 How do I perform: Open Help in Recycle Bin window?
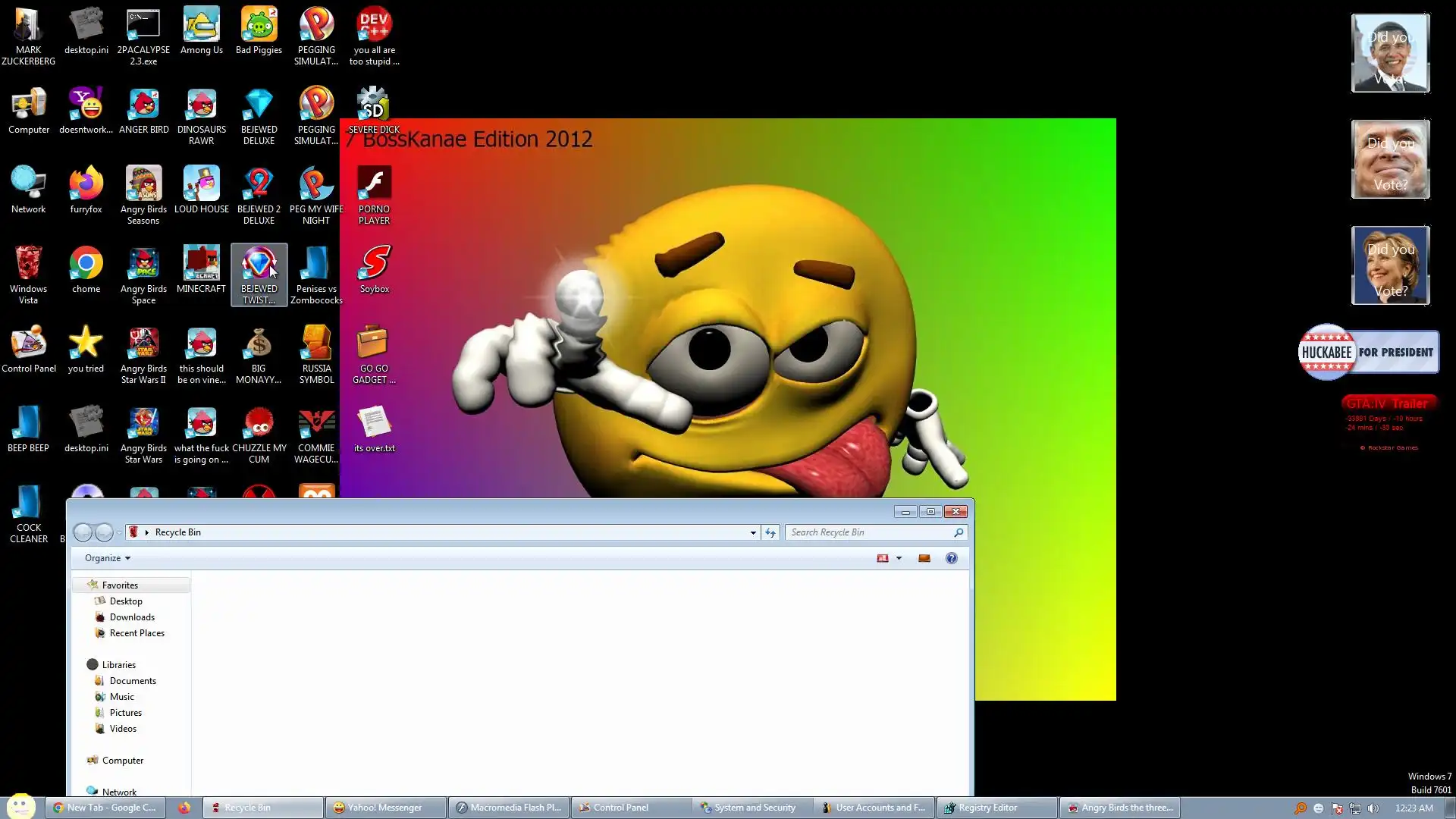pos(952,558)
